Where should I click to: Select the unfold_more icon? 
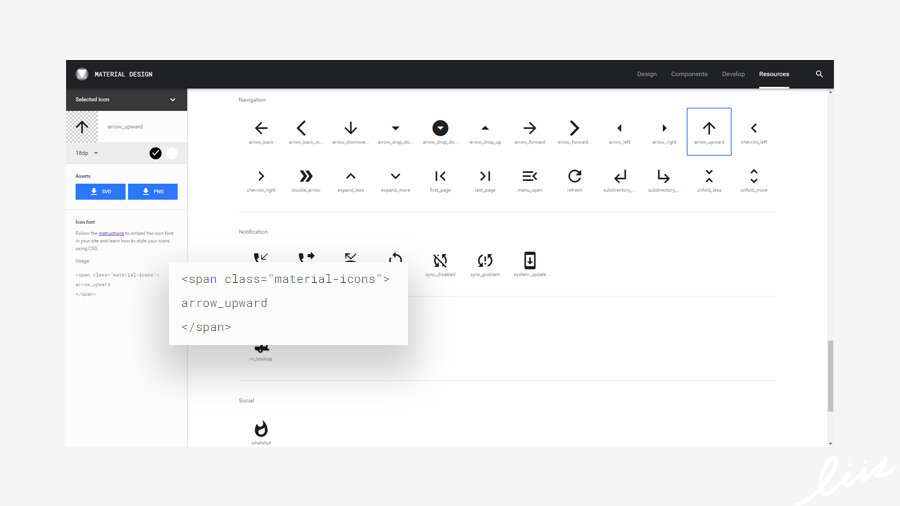[754, 176]
